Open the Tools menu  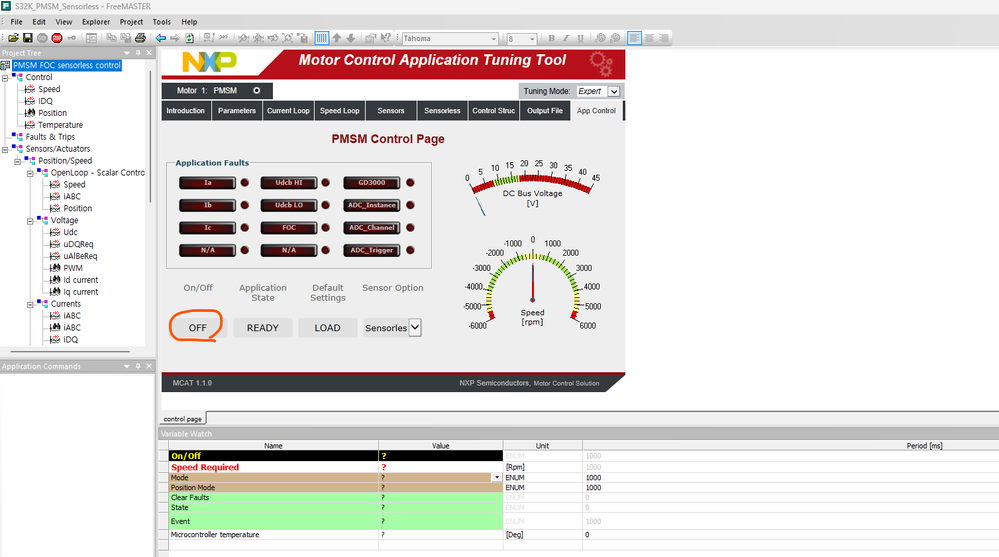161,22
